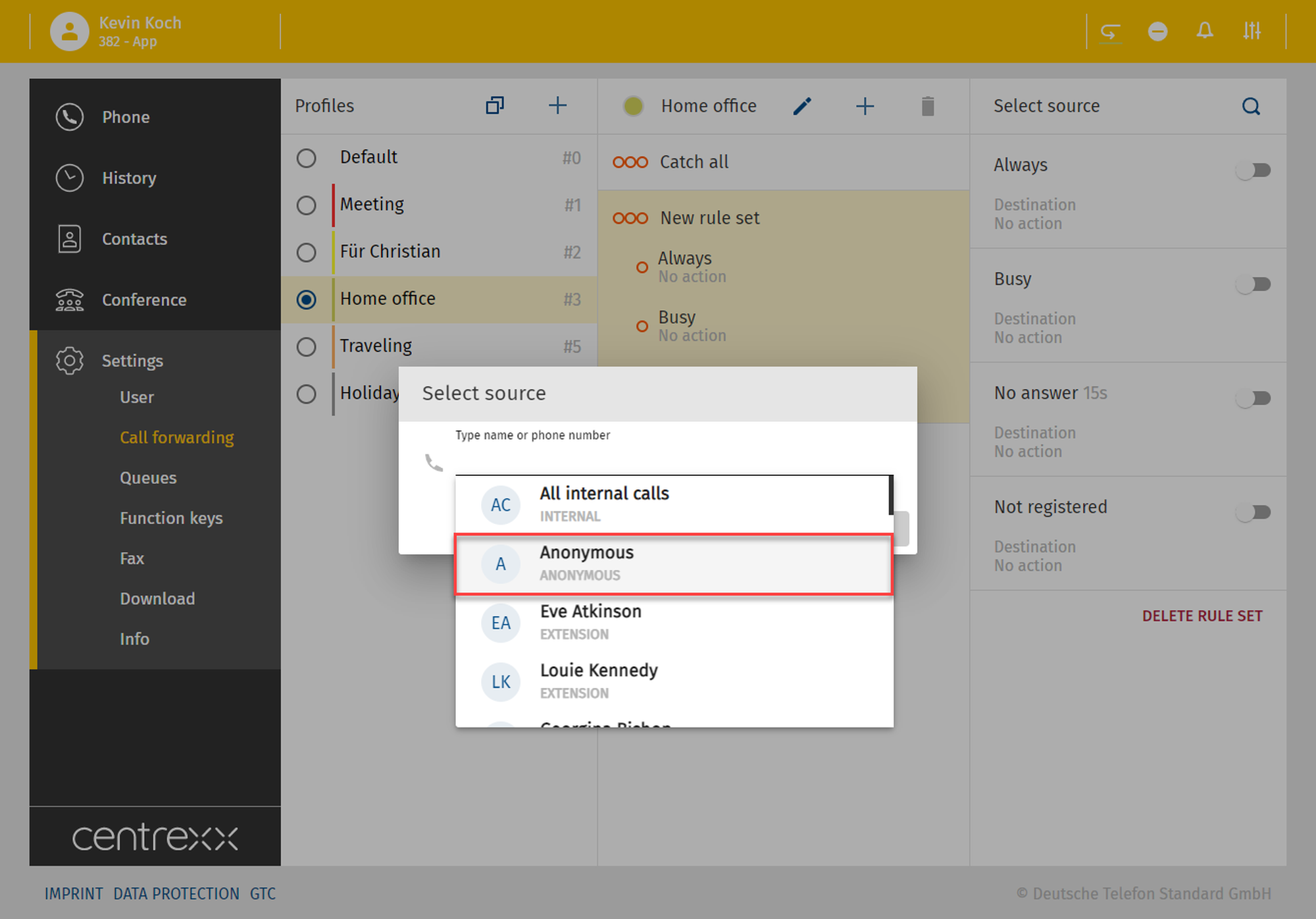Click the call redirect icon in header
This screenshot has height=919, width=1316.
[1110, 31]
